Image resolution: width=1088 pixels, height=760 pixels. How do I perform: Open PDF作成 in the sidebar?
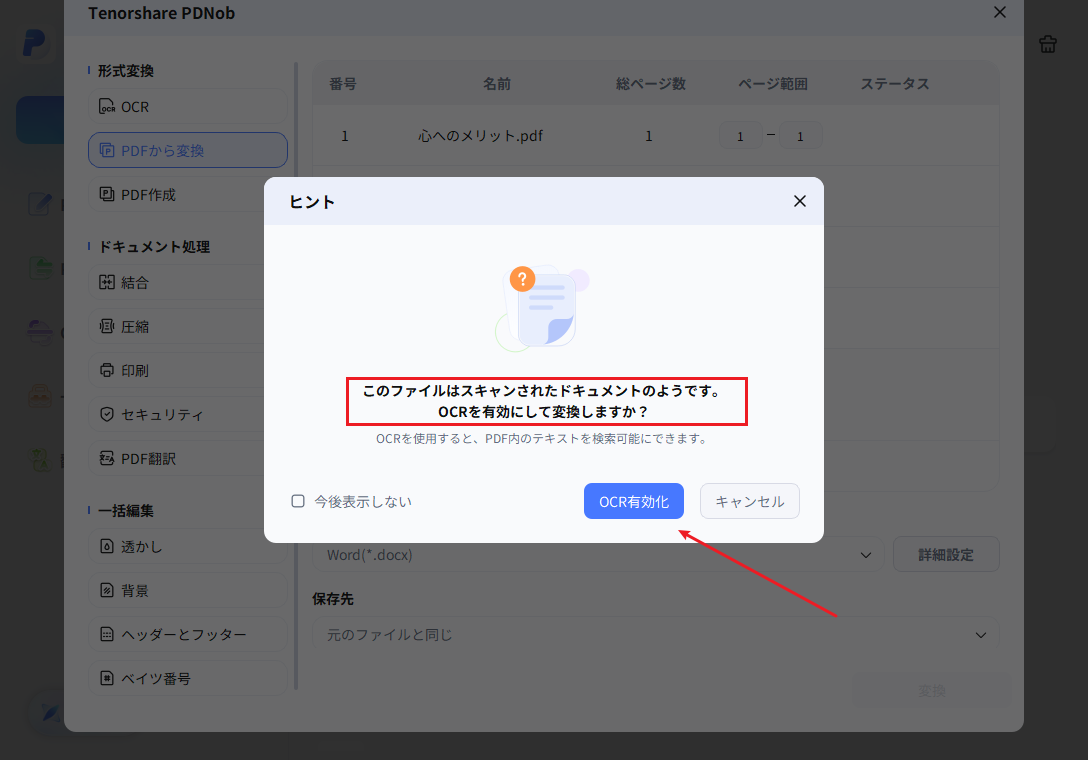coord(188,194)
